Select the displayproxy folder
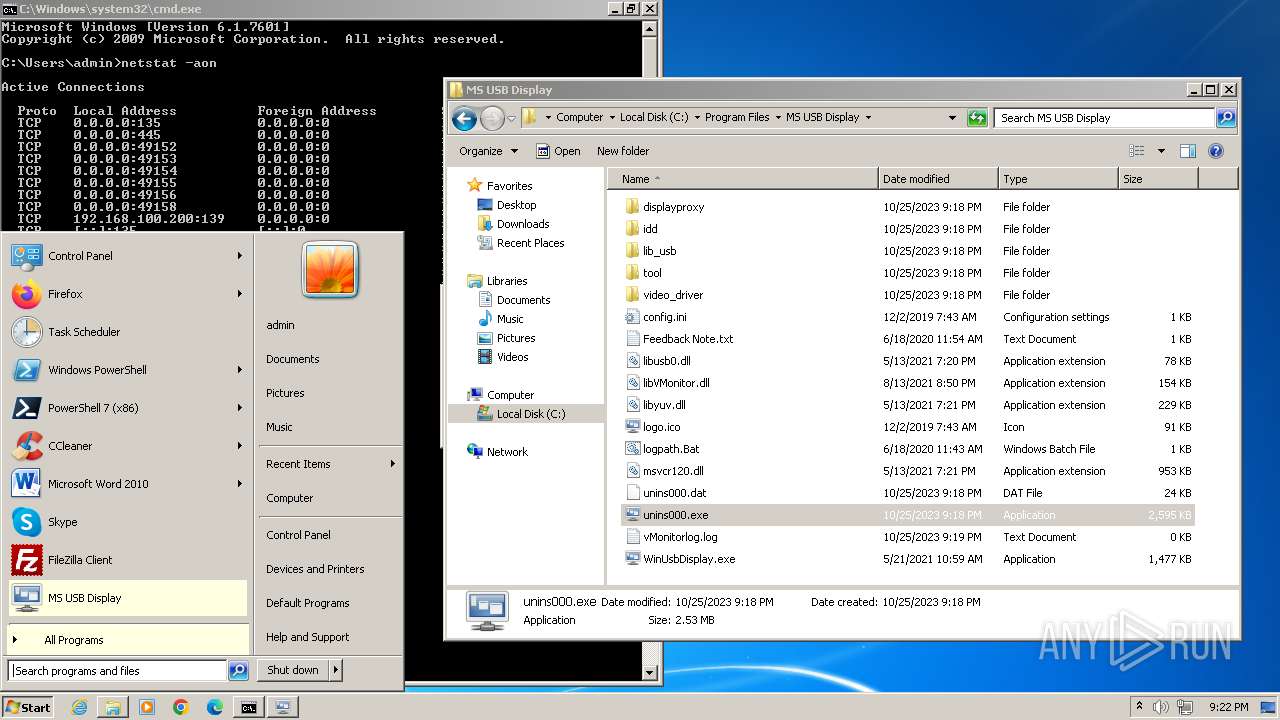 [x=673, y=207]
